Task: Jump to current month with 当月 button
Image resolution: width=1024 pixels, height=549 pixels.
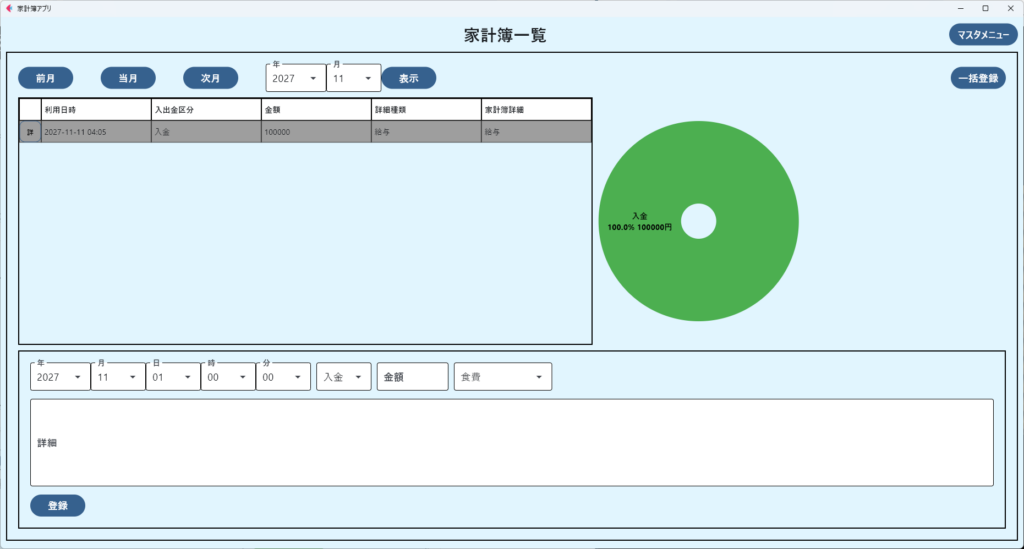Action: tap(128, 78)
